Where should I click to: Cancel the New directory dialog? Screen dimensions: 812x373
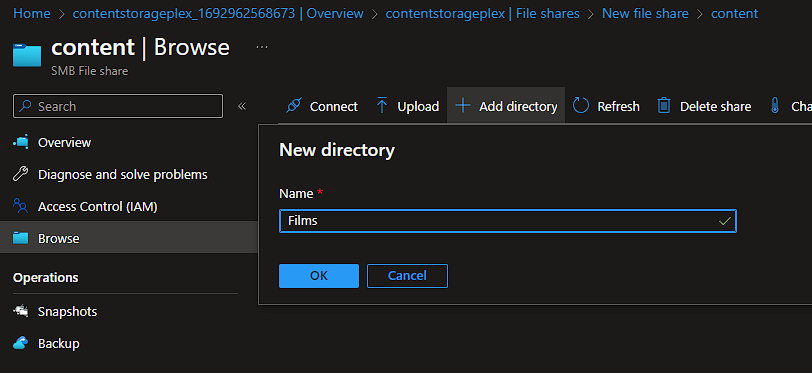(407, 276)
